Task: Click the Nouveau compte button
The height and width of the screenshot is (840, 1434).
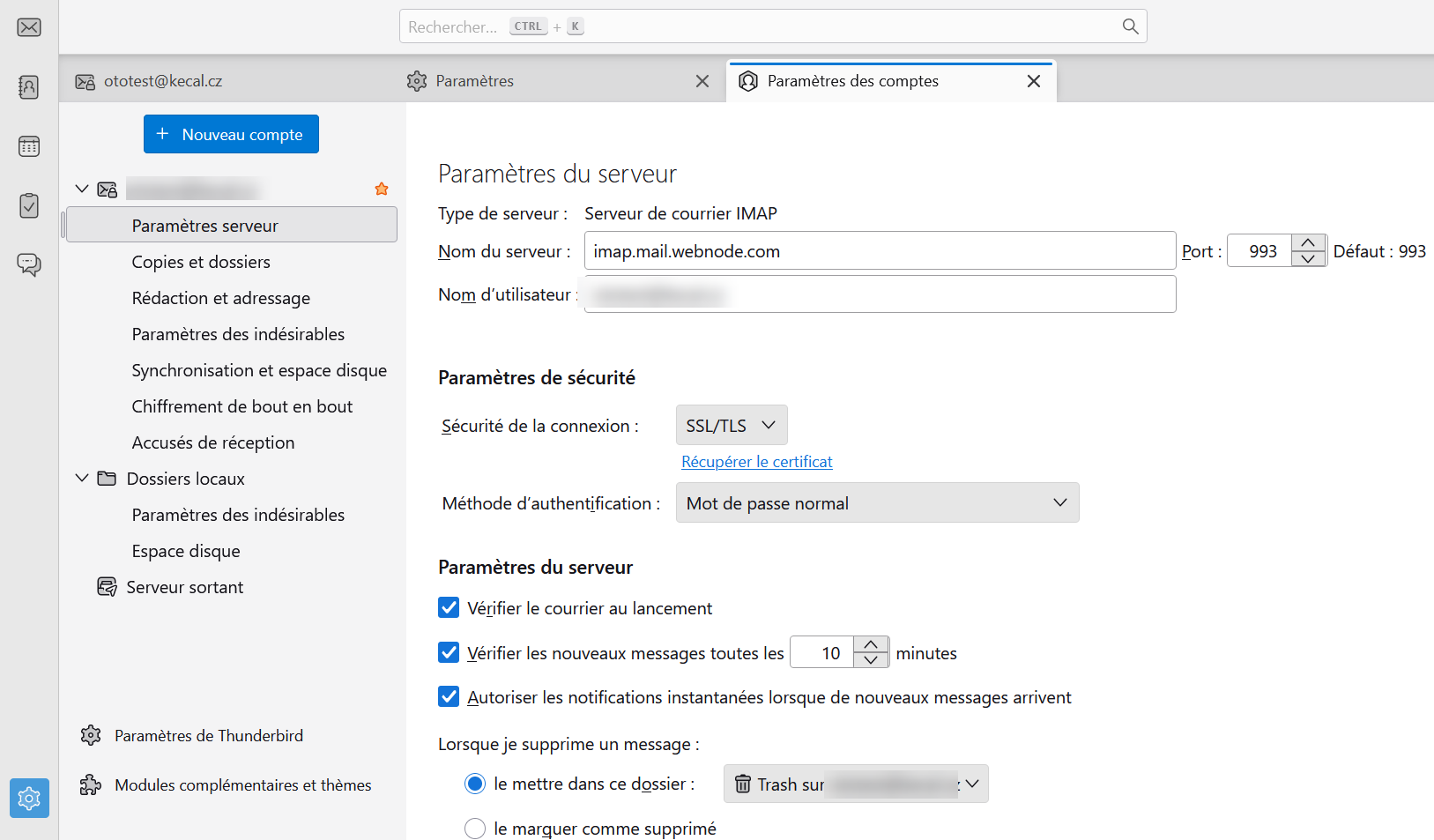Action: 231,134
